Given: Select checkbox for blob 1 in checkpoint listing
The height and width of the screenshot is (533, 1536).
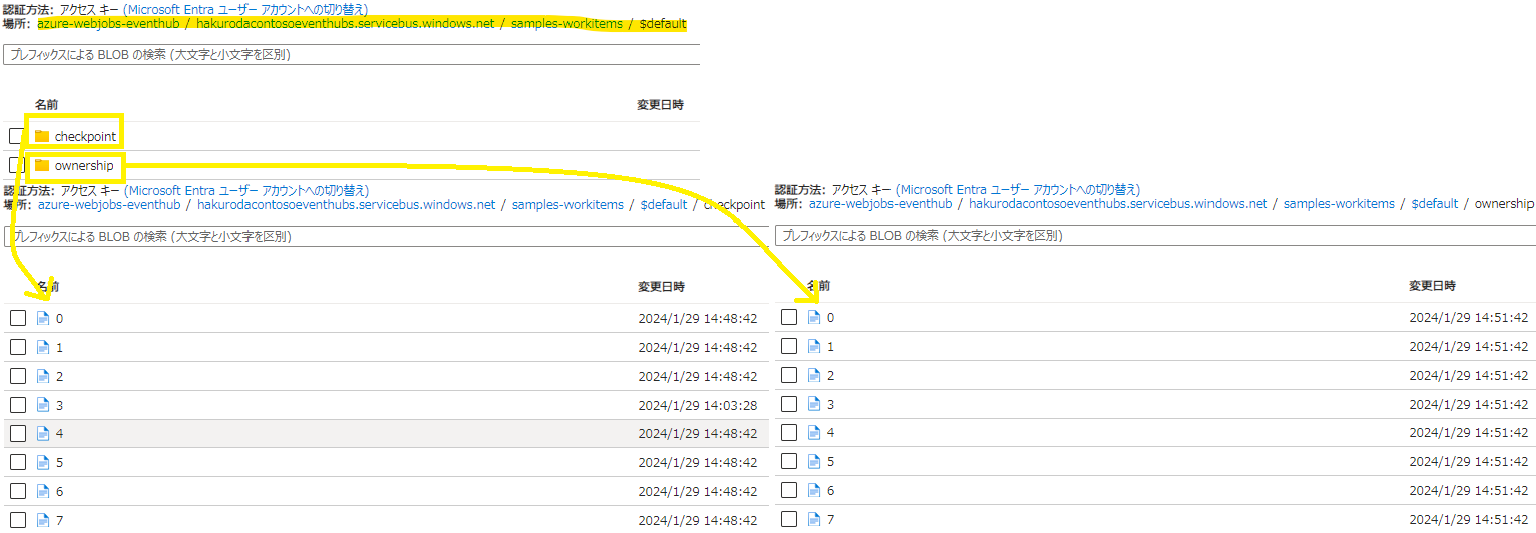Looking at the screenshot, I should (18, 347).
